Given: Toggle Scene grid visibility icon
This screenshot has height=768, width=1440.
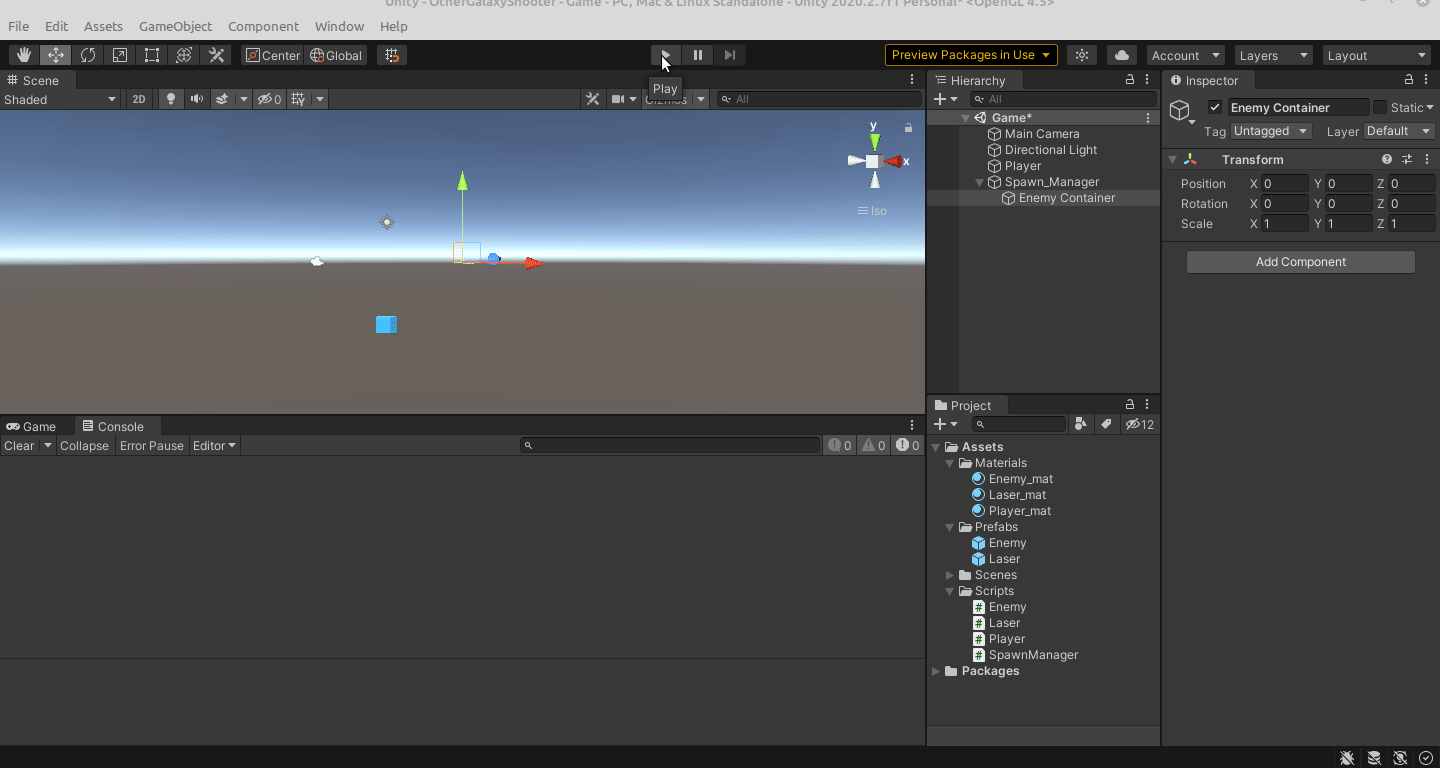Looking at the screenshot, I should 297,99.
